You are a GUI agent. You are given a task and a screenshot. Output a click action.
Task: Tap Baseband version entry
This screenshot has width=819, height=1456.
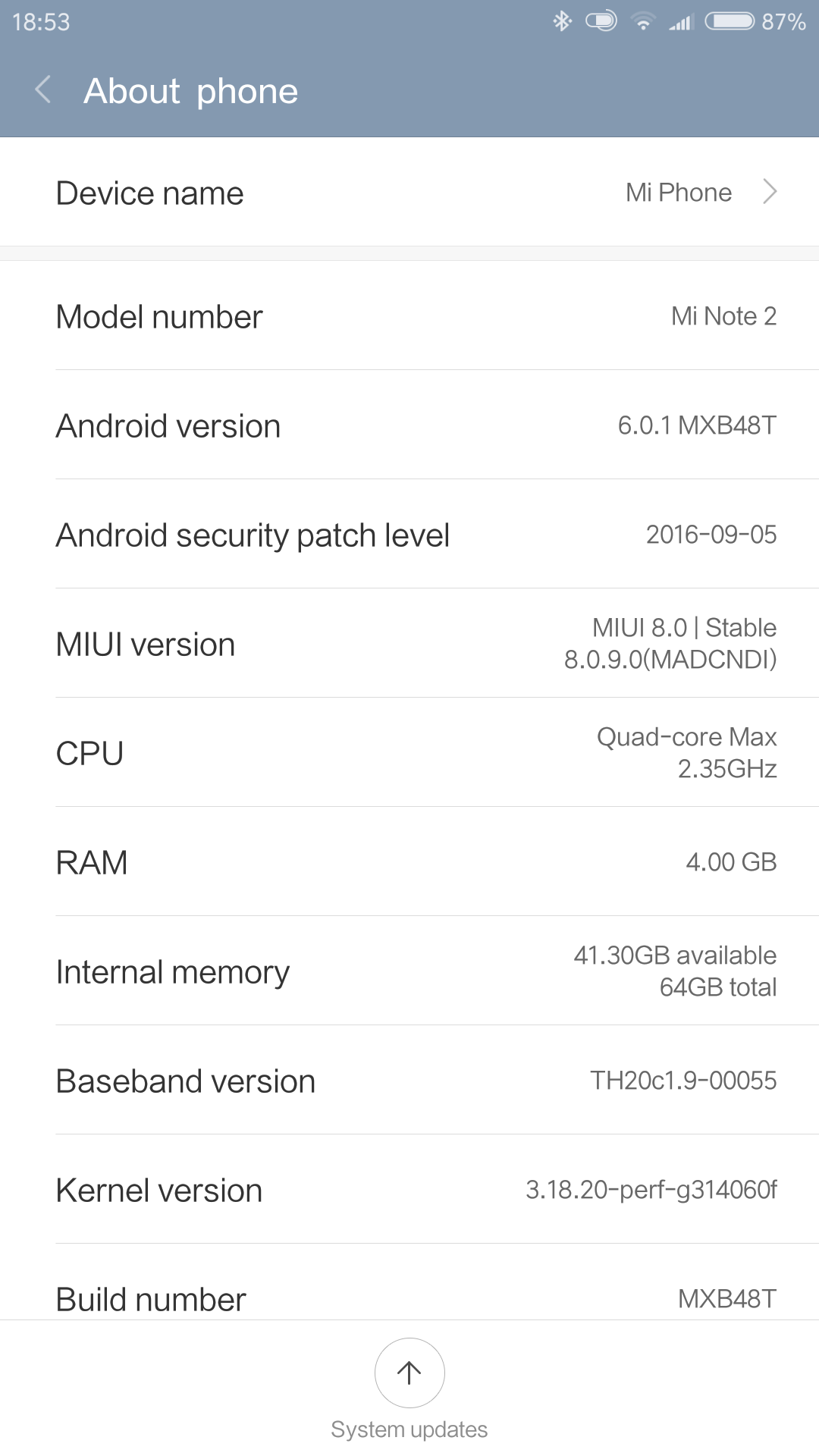click(x=409, y=1080)
